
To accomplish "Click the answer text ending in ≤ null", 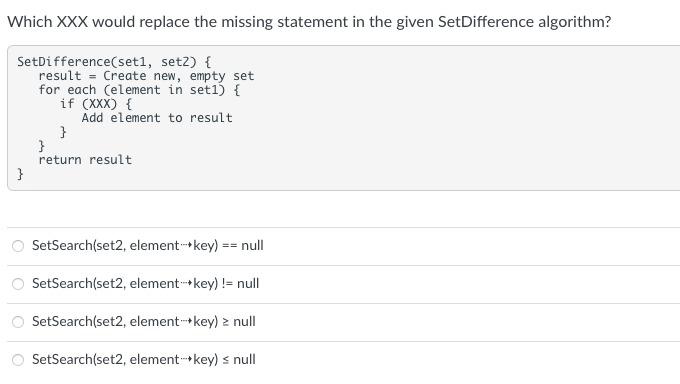I will click(x=144, y=359).
